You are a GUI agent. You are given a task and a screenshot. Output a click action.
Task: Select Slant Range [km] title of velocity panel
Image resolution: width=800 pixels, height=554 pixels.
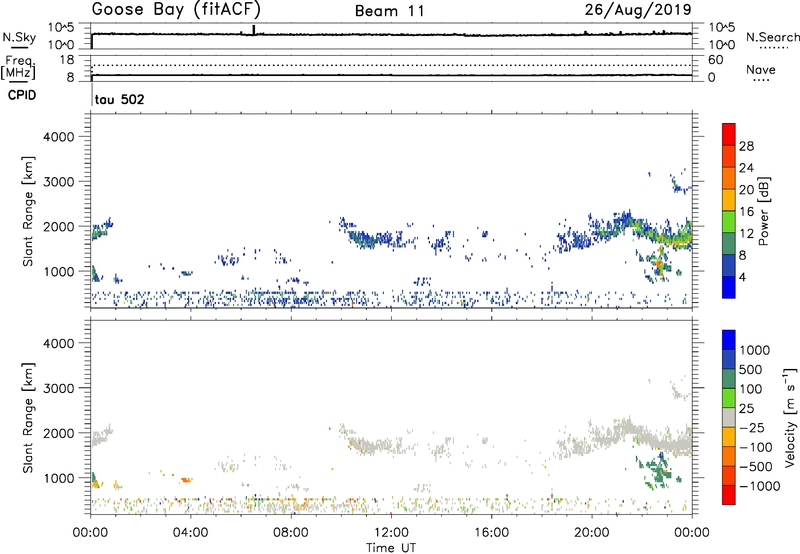click(x=28, y=417)
